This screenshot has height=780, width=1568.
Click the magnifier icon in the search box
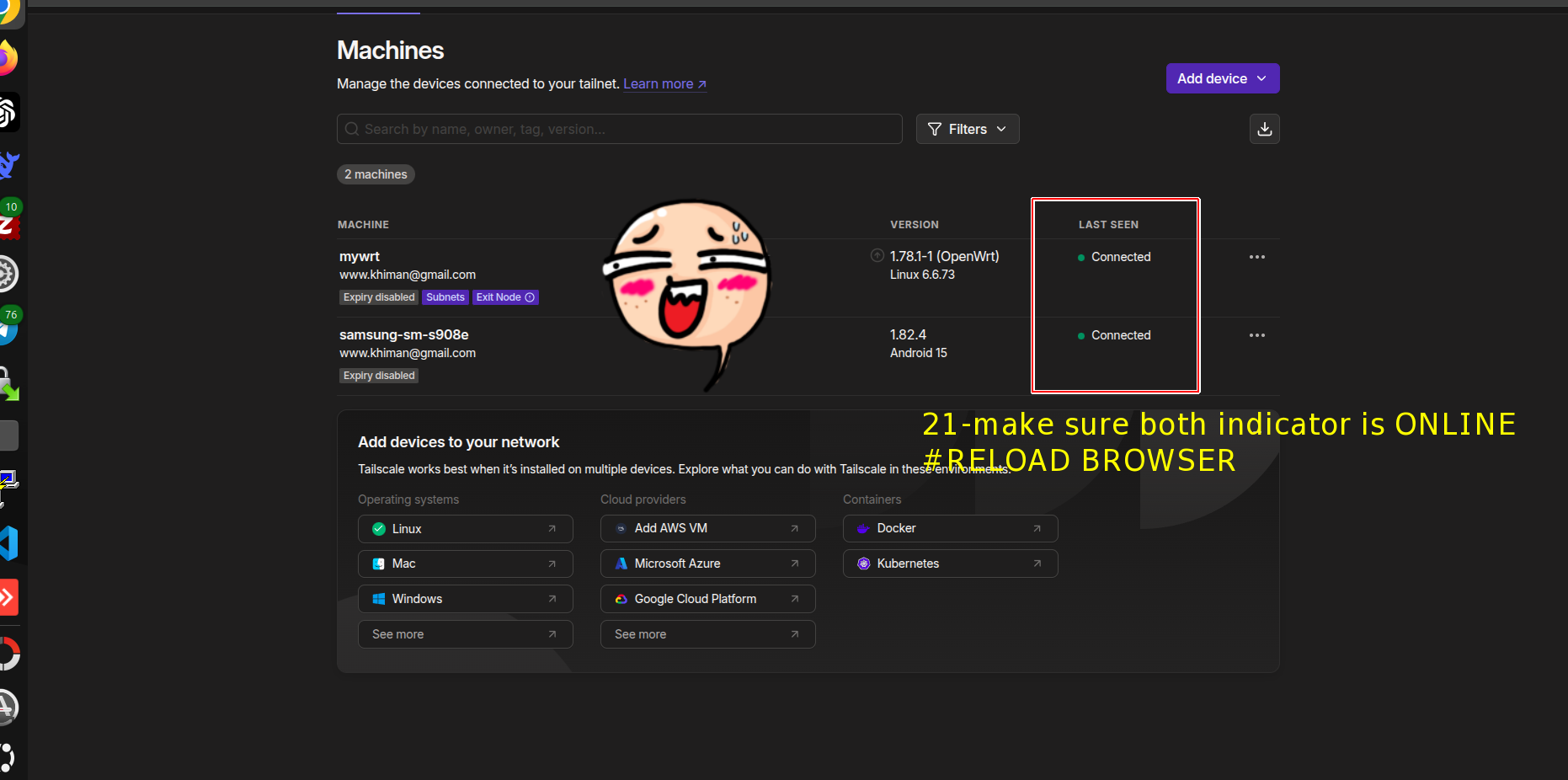[x=352, y=129]
